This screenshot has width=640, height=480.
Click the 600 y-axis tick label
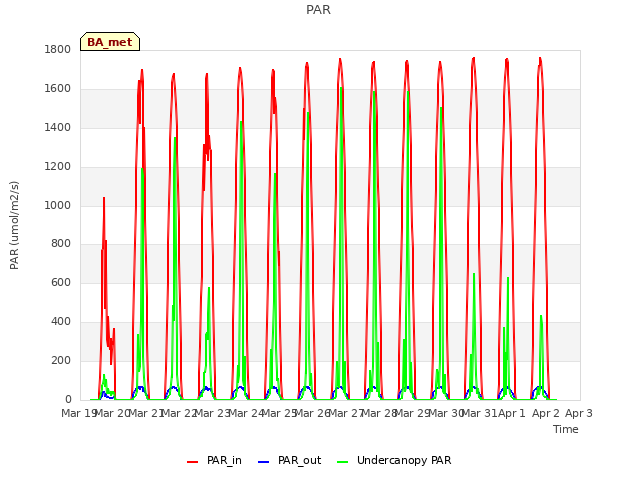(x=61, y=282)
